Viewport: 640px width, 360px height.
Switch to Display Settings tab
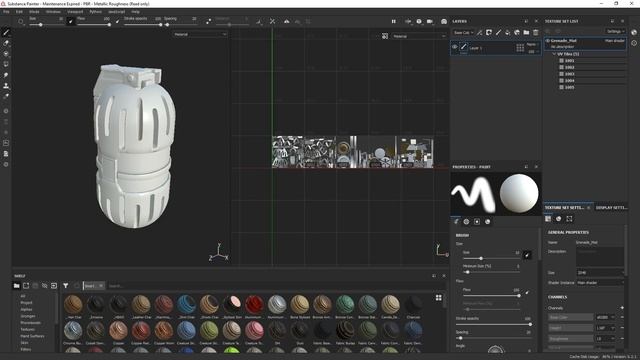pos(611,208)
